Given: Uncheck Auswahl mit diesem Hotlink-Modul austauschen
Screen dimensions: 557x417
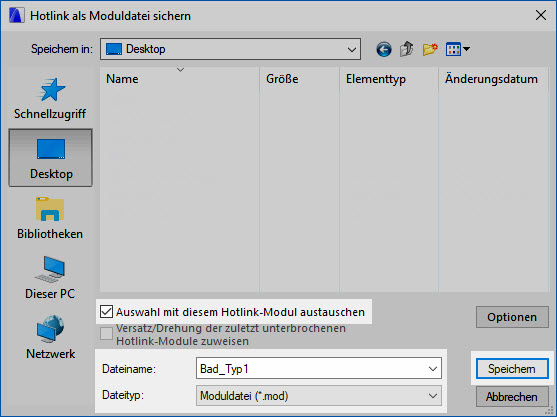Looking at the screenshot, I should [x=106, y=312].
